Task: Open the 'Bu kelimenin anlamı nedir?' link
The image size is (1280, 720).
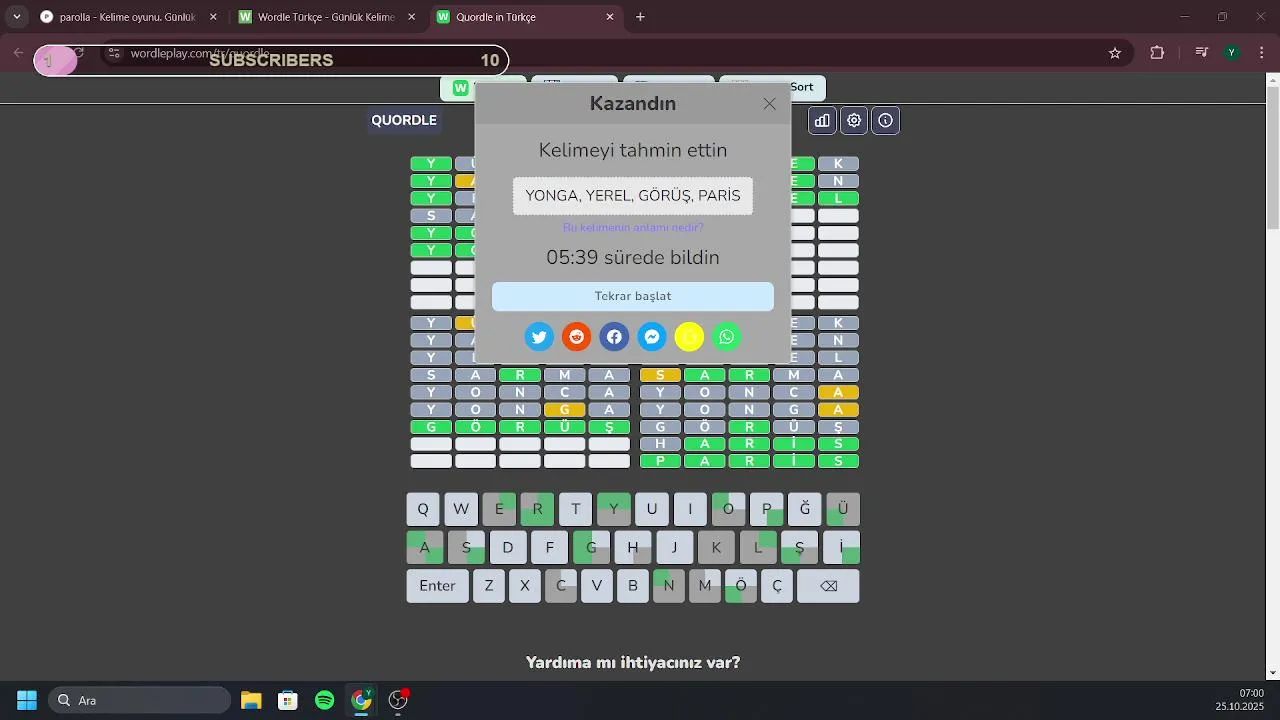Action: [633, 228]
